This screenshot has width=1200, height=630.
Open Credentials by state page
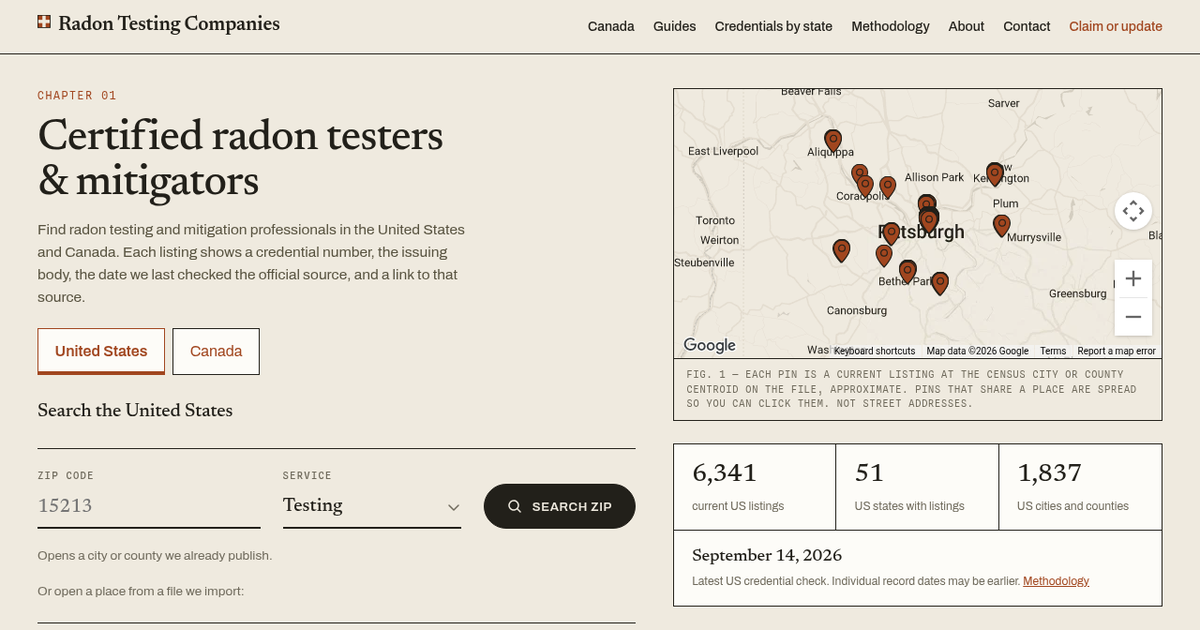pyautogui.click(x=774, y=26)
